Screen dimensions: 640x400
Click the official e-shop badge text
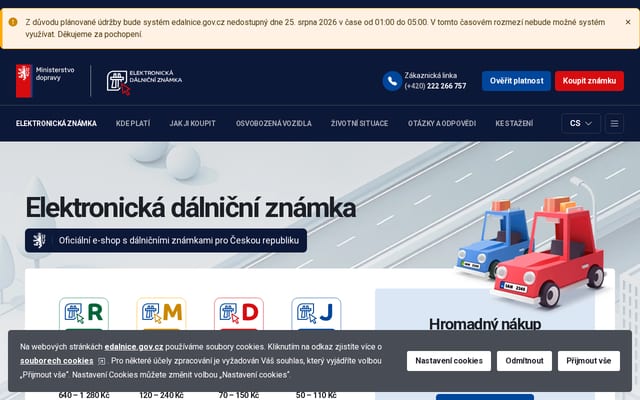point(179,240)
